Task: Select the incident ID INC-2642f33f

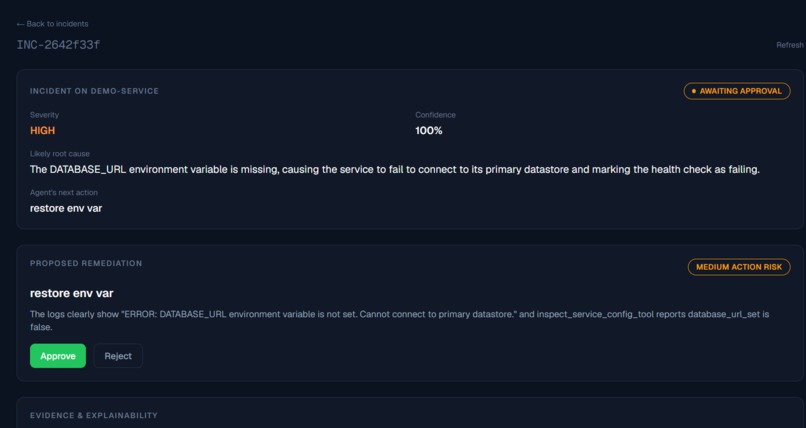Action: click(x=58, y=45)
